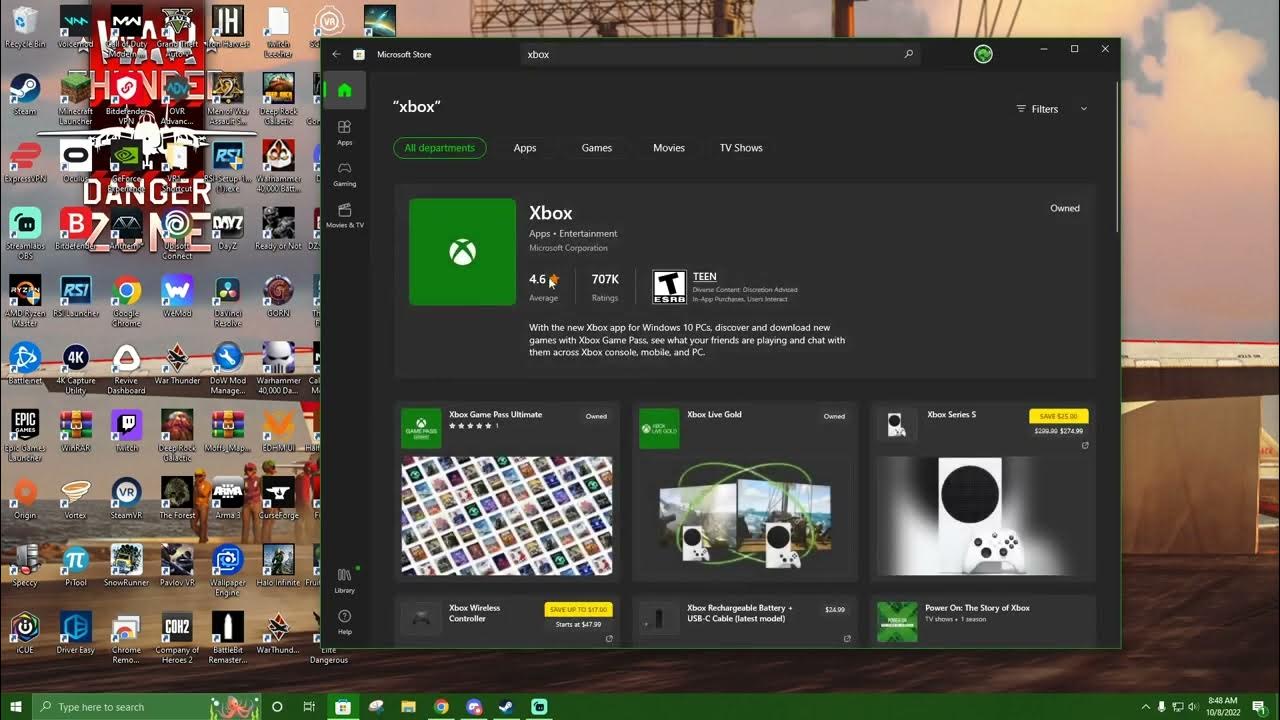
Task: Open the TEEN rating link
Action: (x=704, y=276)
